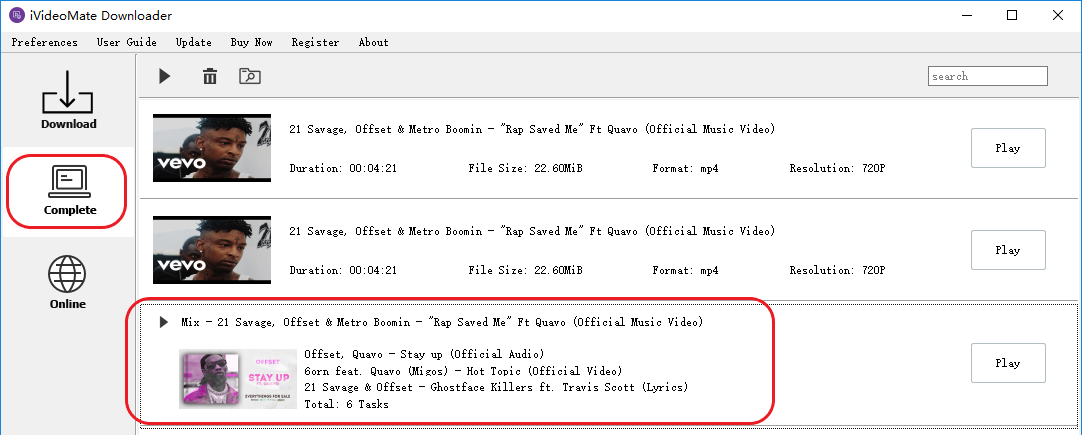Click the first video's Duration 00:04:21 text
This screenshot has width=1082, height=435.
(343, 168)
